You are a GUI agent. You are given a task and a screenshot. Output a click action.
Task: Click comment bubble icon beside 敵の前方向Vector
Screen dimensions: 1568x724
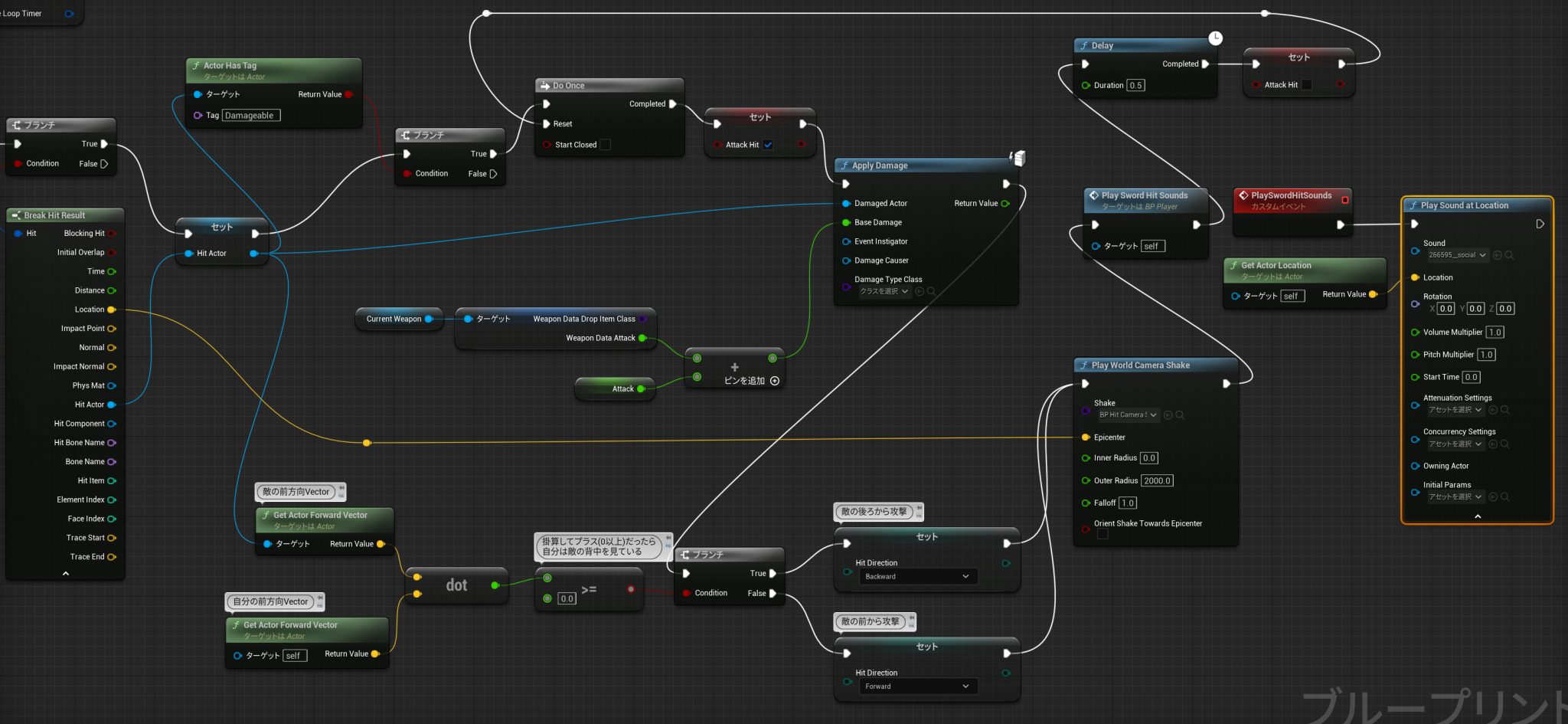[x=341, y=490]
